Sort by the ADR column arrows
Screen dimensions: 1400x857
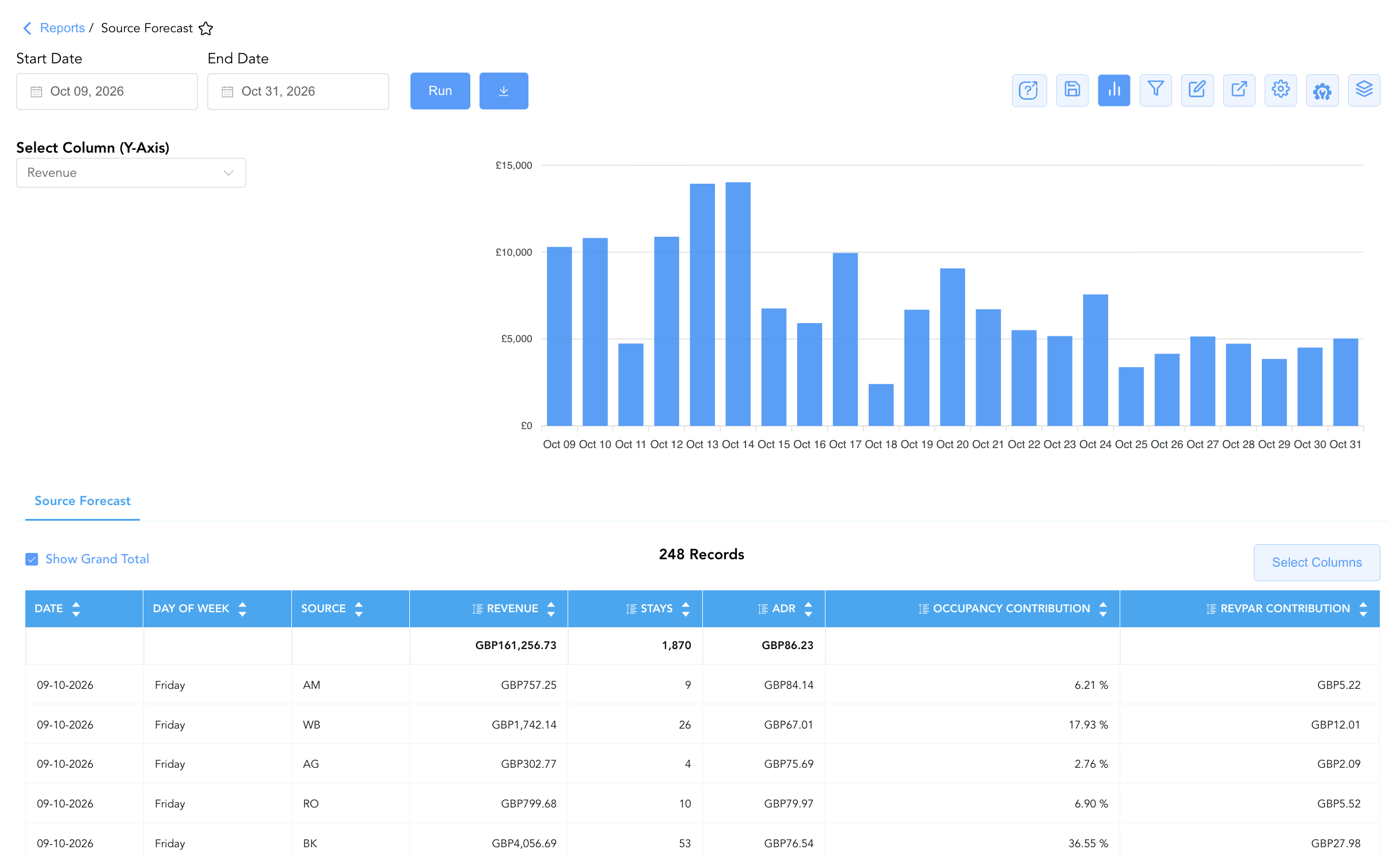[x=808, y=609]
